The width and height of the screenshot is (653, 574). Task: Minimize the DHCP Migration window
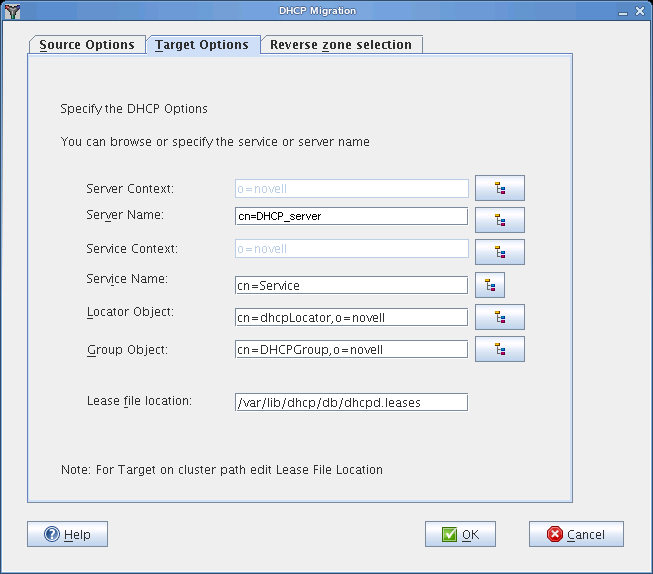(x=623, y=12)
